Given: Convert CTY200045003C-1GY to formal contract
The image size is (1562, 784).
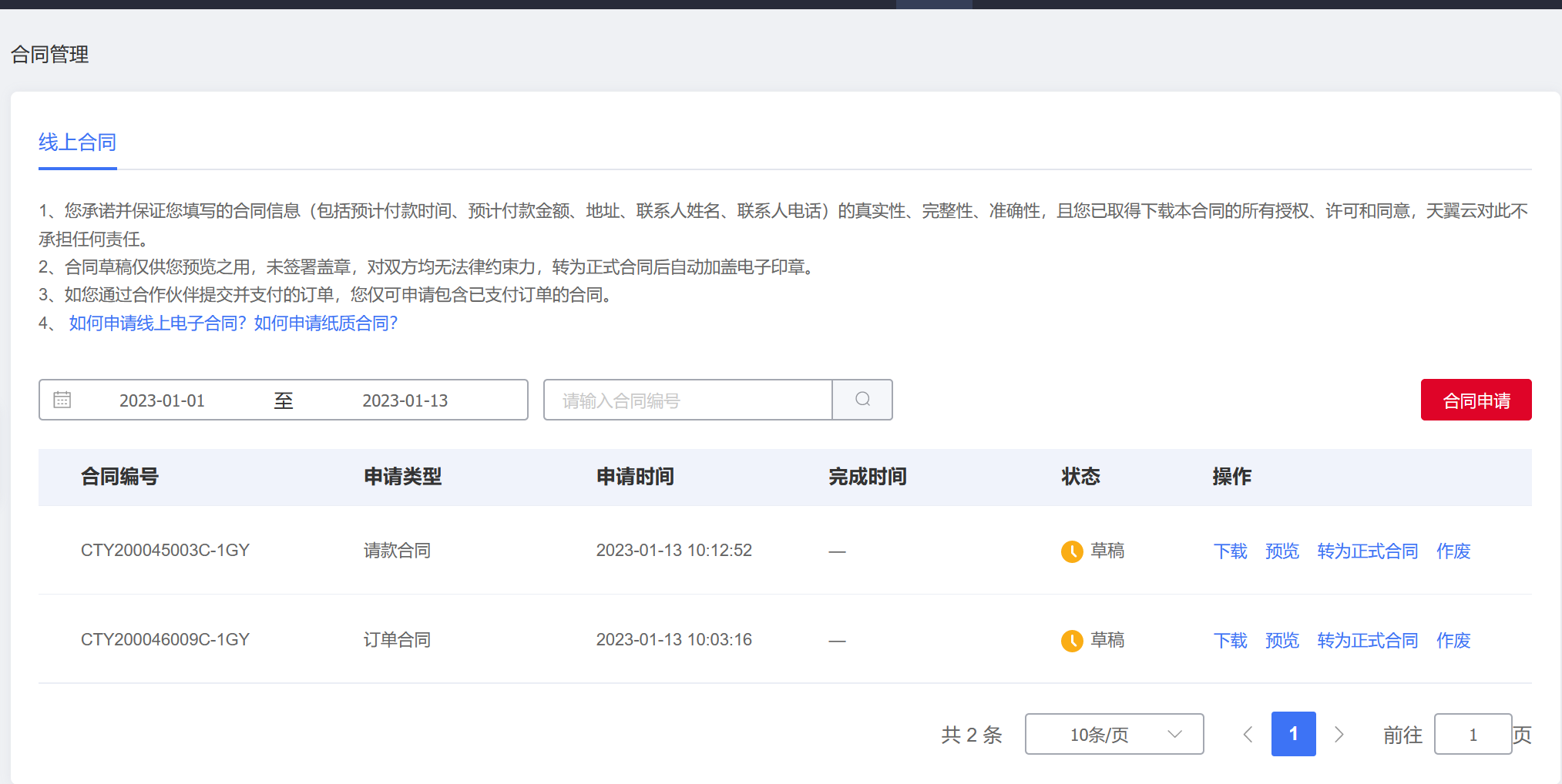Looking at the screenshot, I should (x=1367, y=551).
